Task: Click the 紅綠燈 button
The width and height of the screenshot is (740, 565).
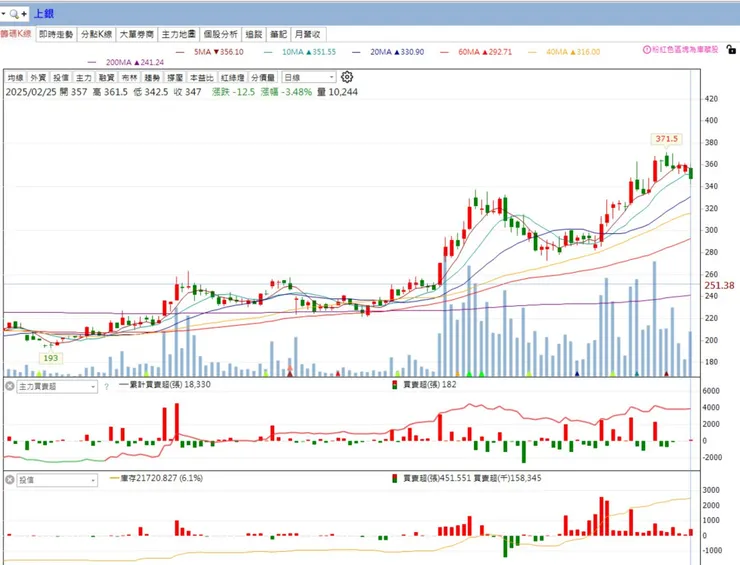Action: click(233, 77)
